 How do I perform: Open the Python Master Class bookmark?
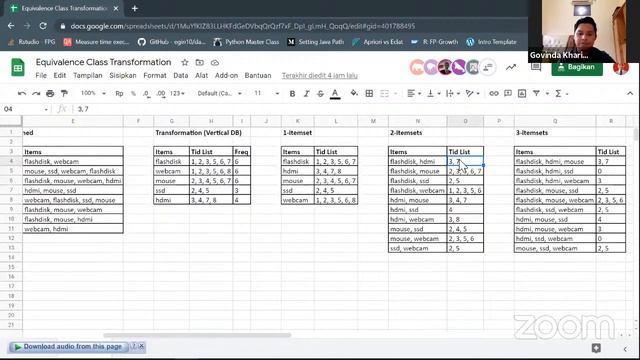pos(247,42)
